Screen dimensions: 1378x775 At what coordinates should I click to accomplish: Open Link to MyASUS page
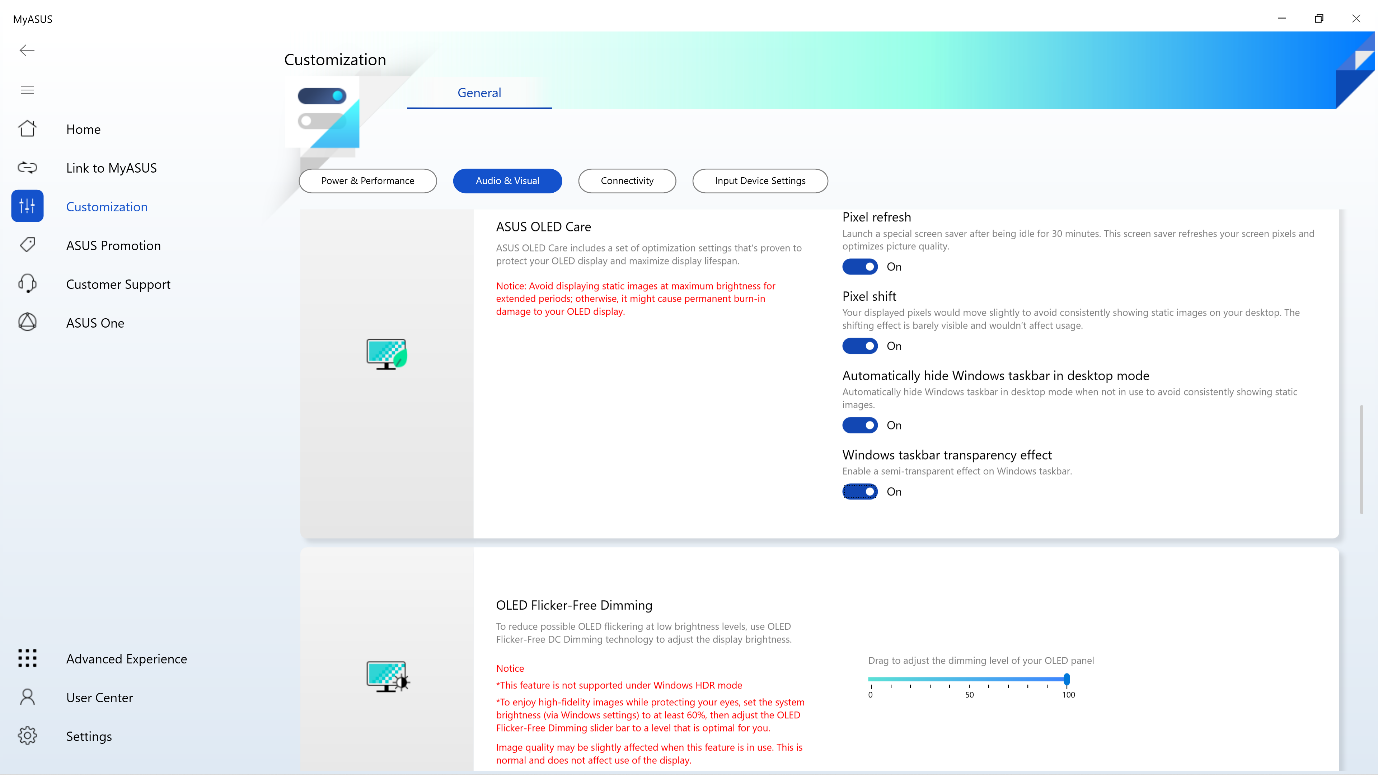(x=111, y=168)
